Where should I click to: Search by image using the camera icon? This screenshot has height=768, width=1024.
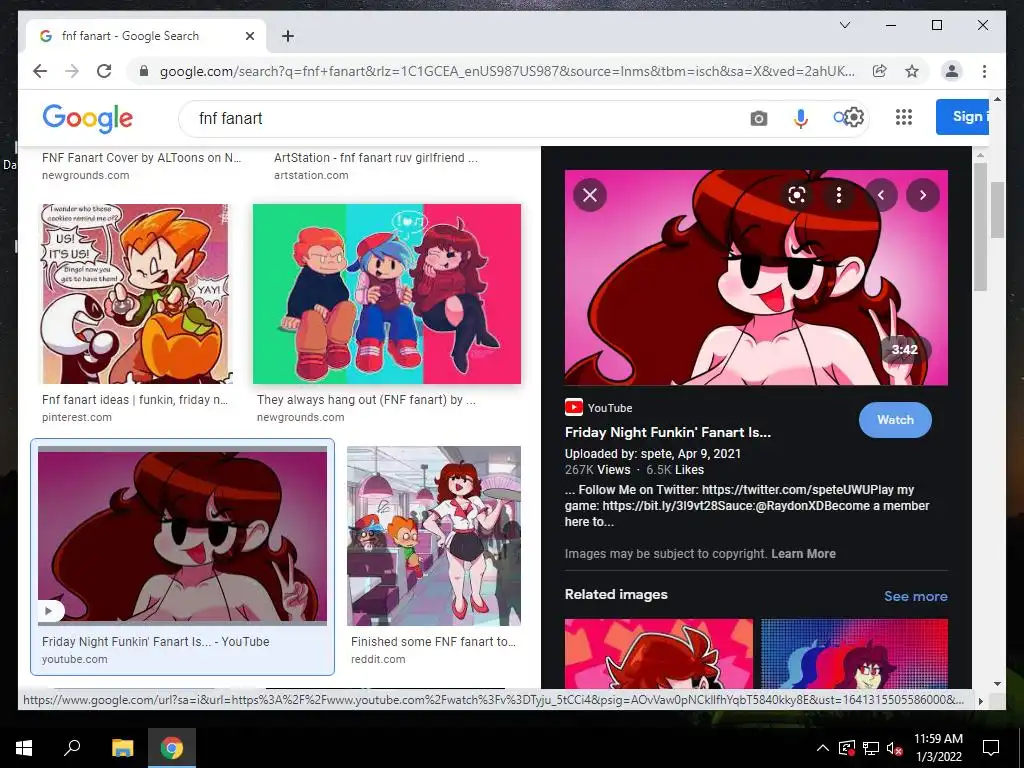tap(758, 118)
